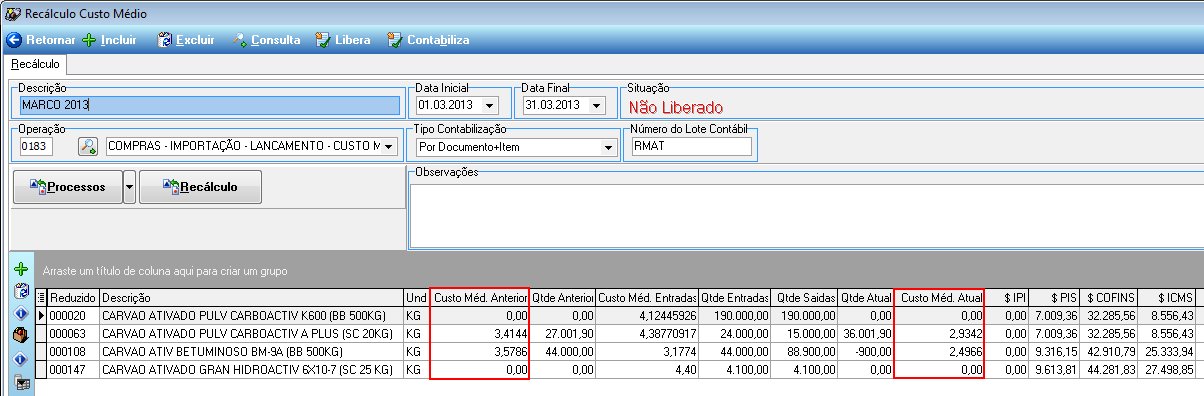Click the Custo Méd. Entradas column header
Viewport: 1204px width, 396px height.
tap(647, 298)
